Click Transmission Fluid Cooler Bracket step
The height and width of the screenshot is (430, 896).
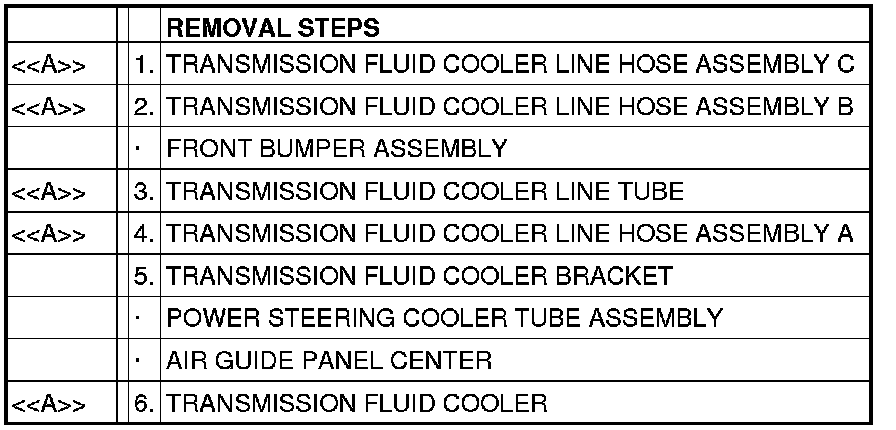pos(420,276)
